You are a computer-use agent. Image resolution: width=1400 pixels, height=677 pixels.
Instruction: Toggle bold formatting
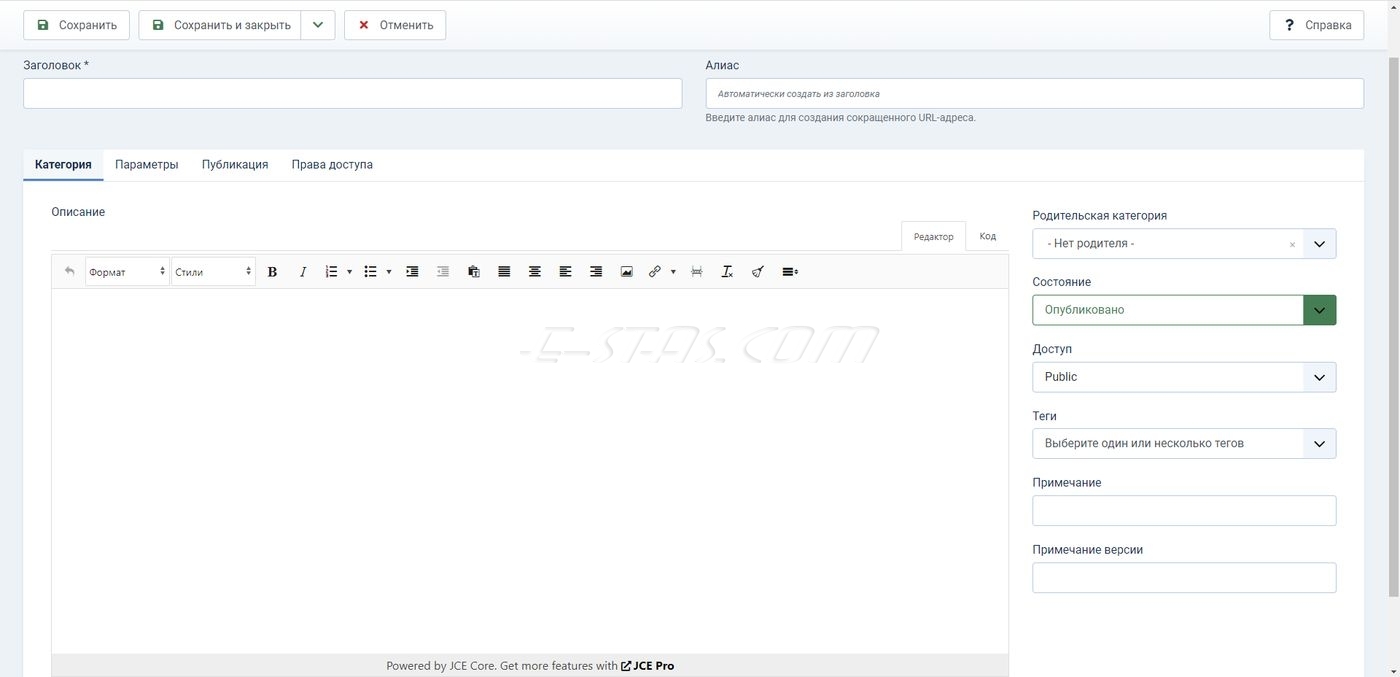click(272, 271)
